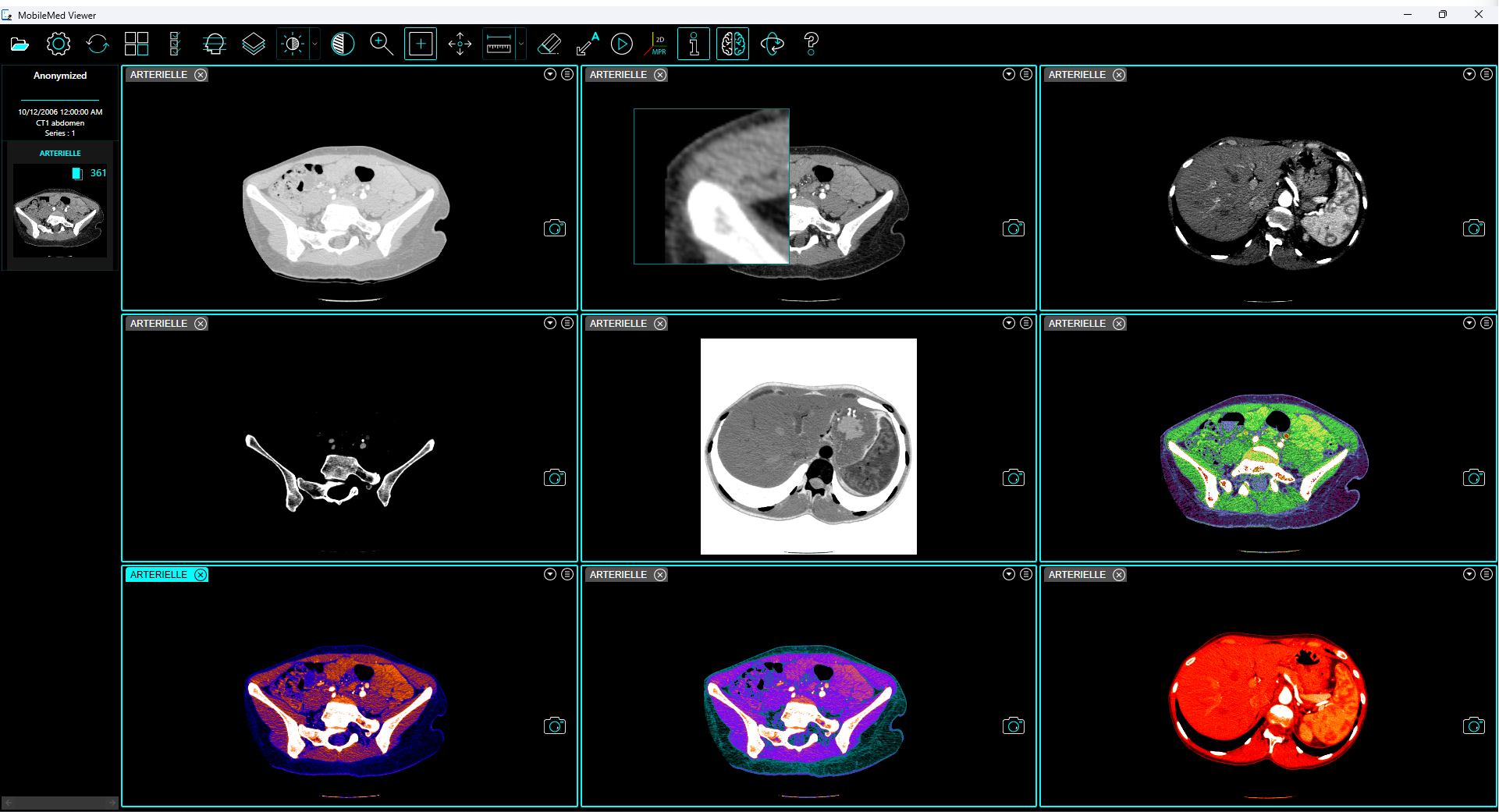
Task: Open the 2D MPR tool
Action: click(656, 44)
